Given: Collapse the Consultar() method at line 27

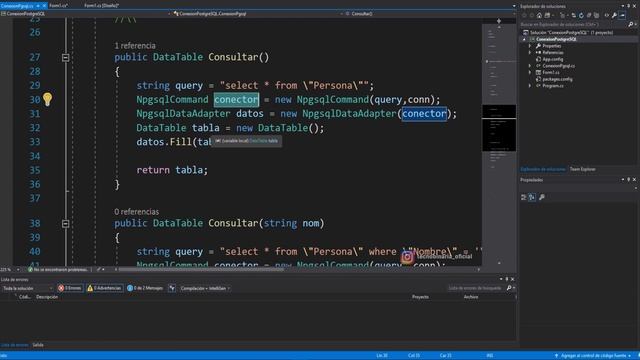Looking at the screenshot, I should pyautogui.click(x=65, y=58).
